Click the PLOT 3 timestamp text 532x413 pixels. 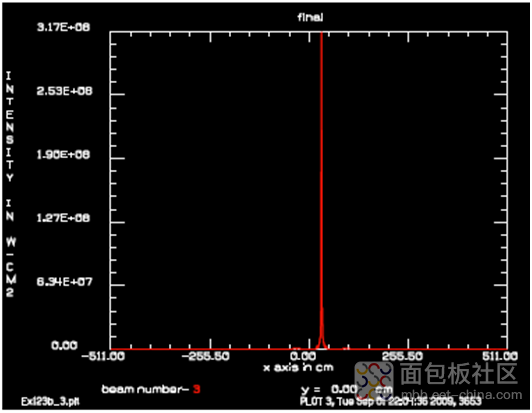391,401
